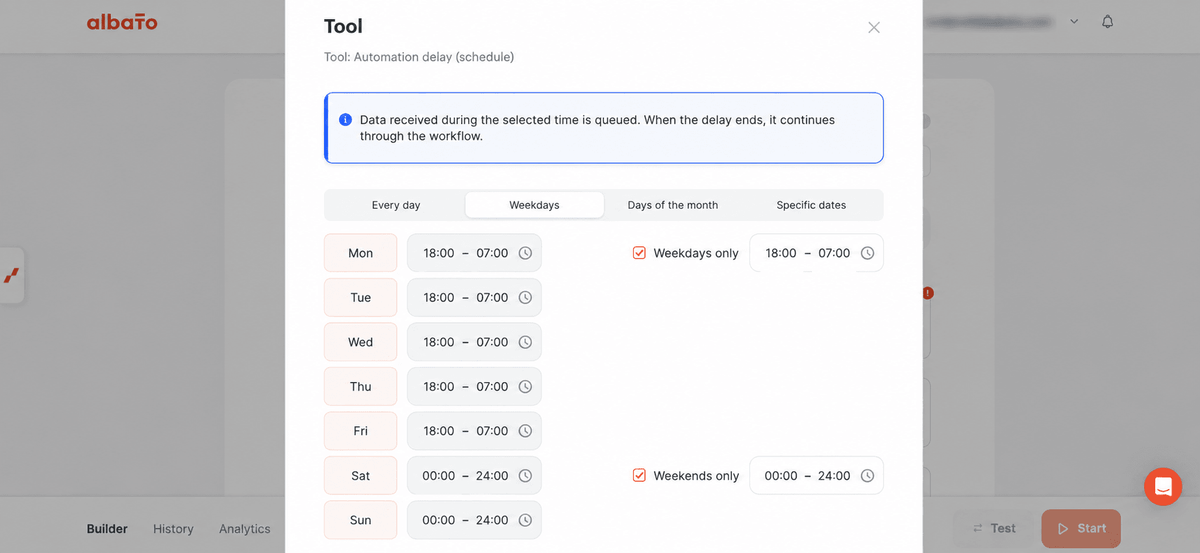Open the orange chat support widget
1200x553 pixels.
click(x=1163, y=487)
